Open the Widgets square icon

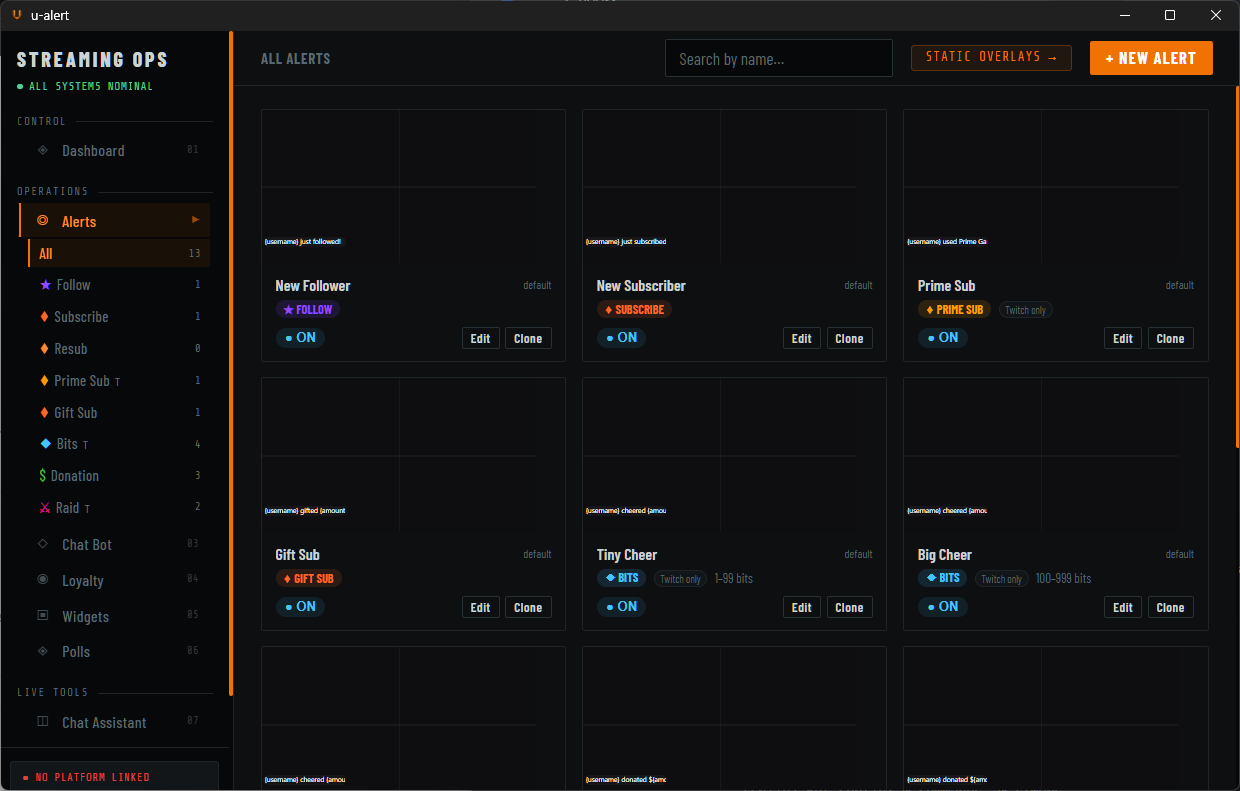43,616
